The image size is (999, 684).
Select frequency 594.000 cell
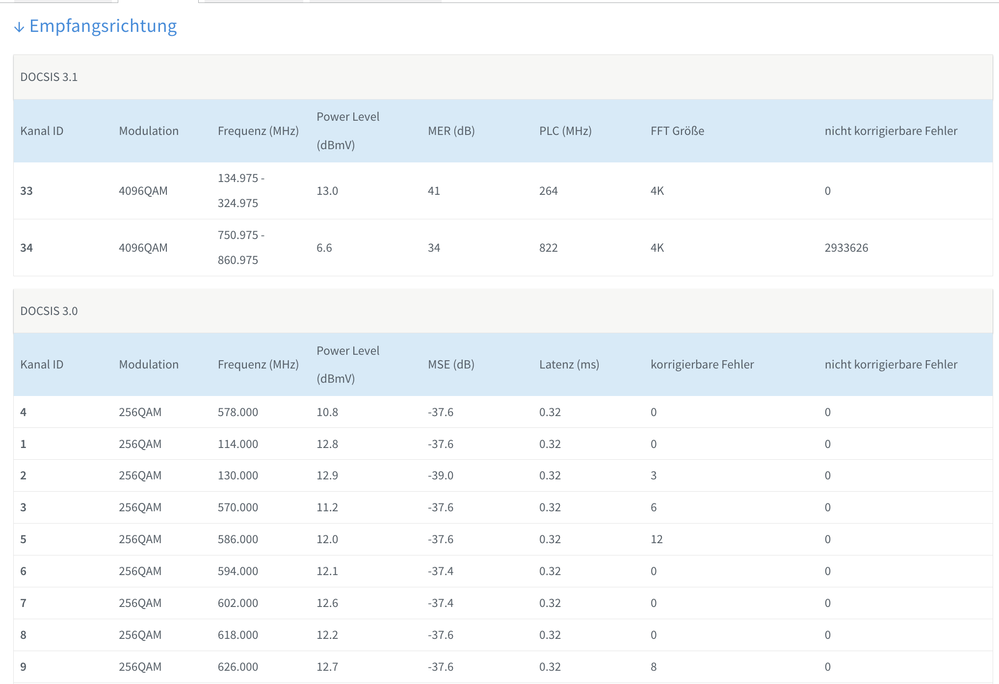point(238,571)
